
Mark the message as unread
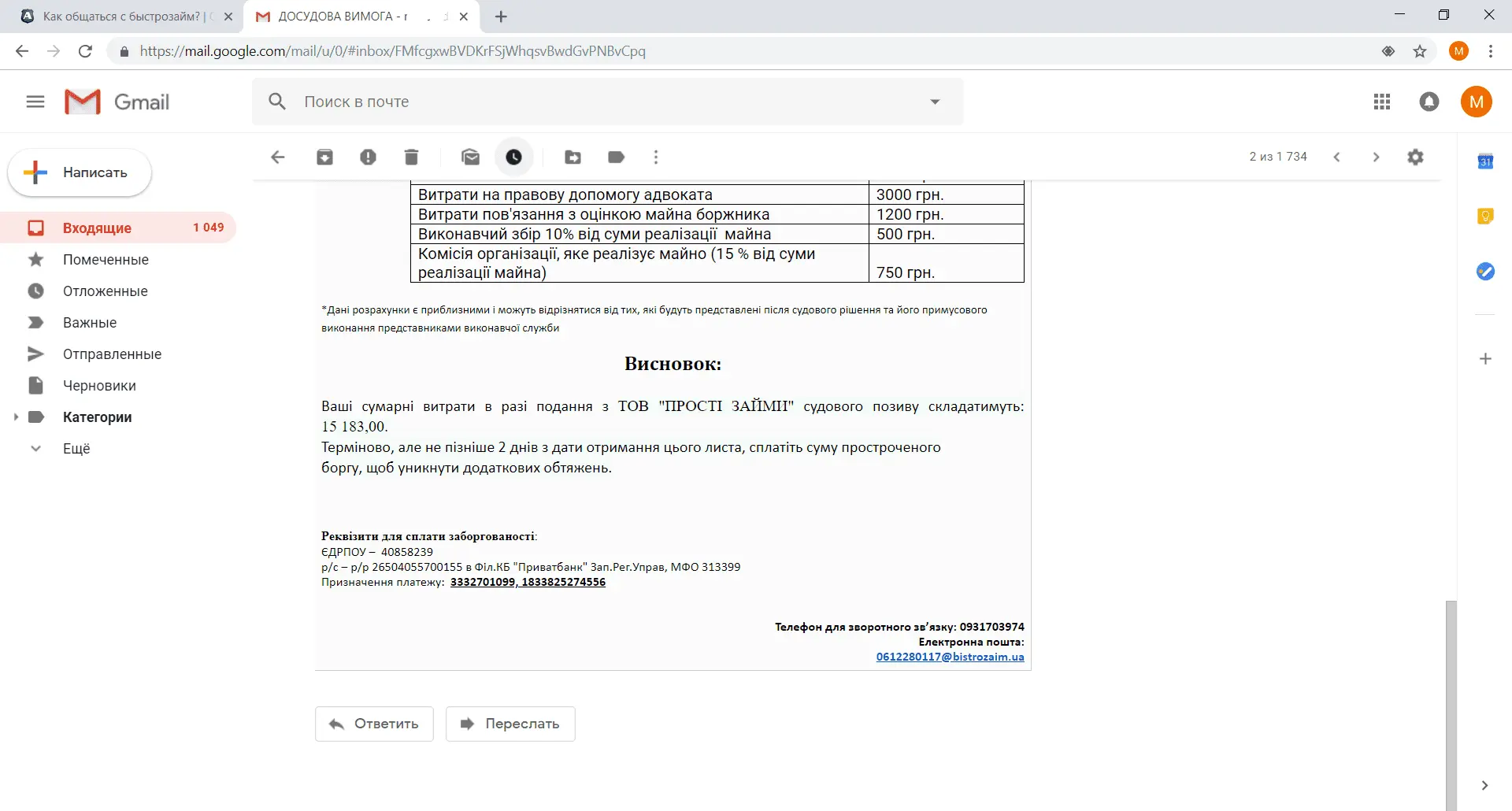470,157
